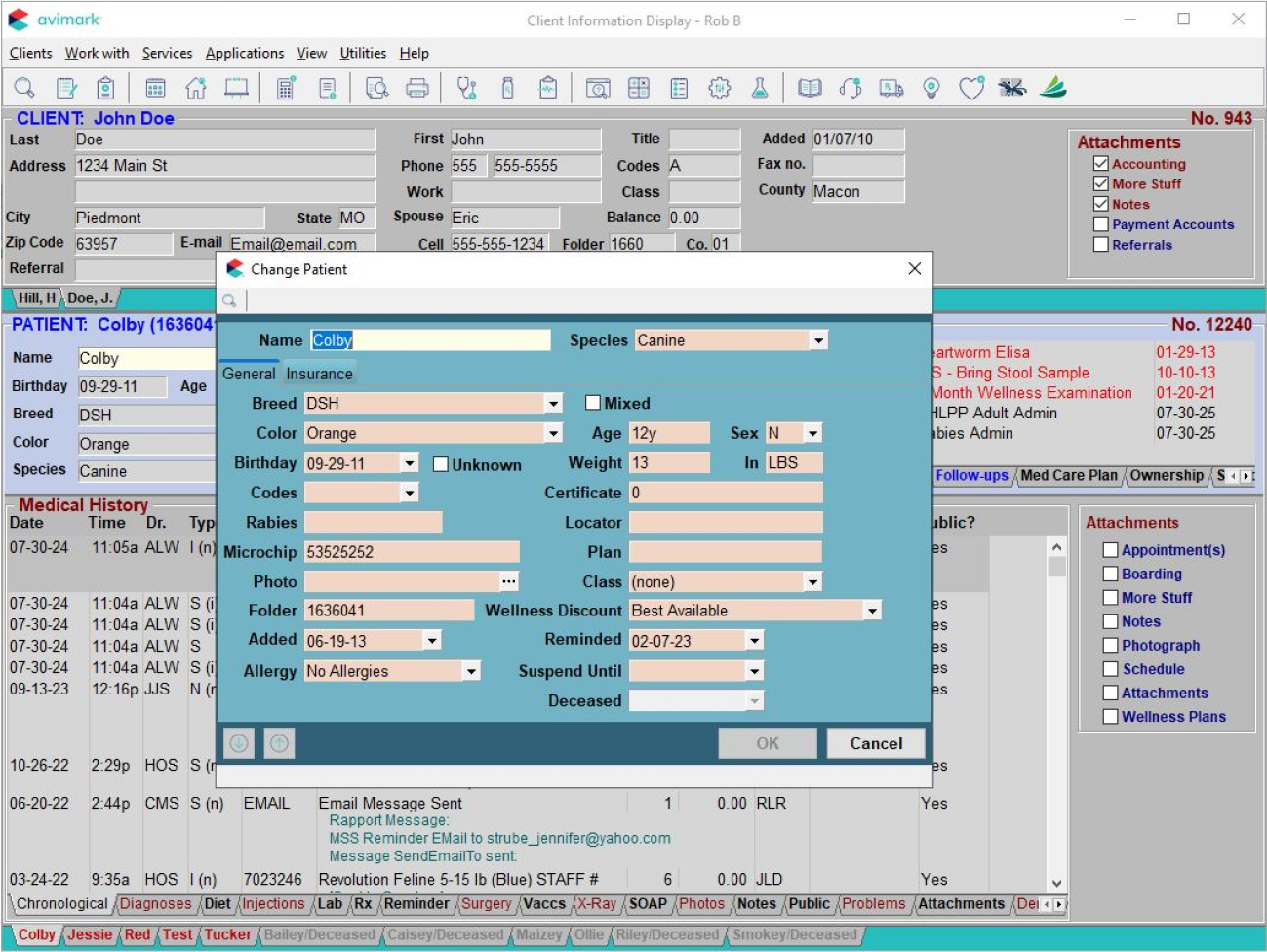Expand the Codes dropdown

pos(410,493)
